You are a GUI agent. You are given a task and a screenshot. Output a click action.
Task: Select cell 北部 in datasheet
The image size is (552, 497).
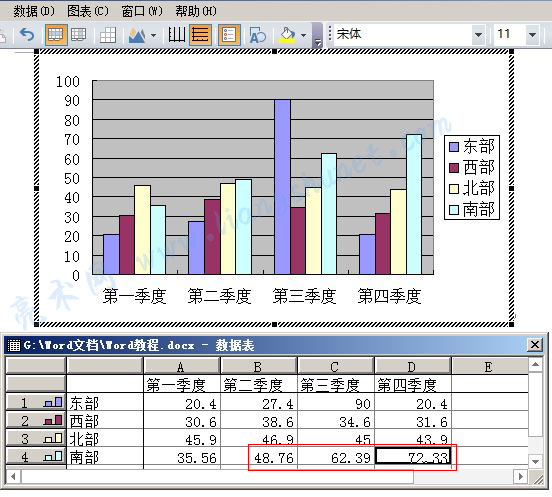(x=105, y=439)
